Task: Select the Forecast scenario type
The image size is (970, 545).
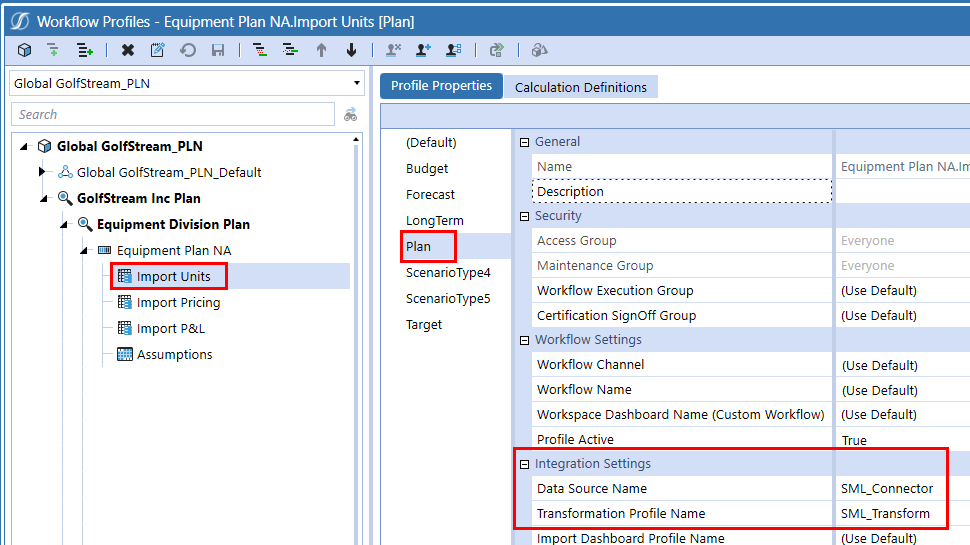Action: coord(430,194)
